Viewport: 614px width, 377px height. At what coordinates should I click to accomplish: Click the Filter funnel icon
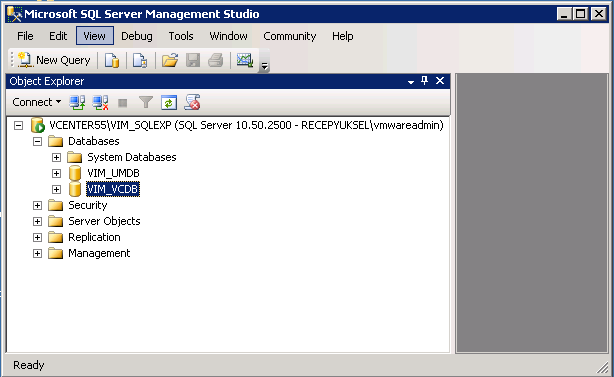[x=146, y=103]
